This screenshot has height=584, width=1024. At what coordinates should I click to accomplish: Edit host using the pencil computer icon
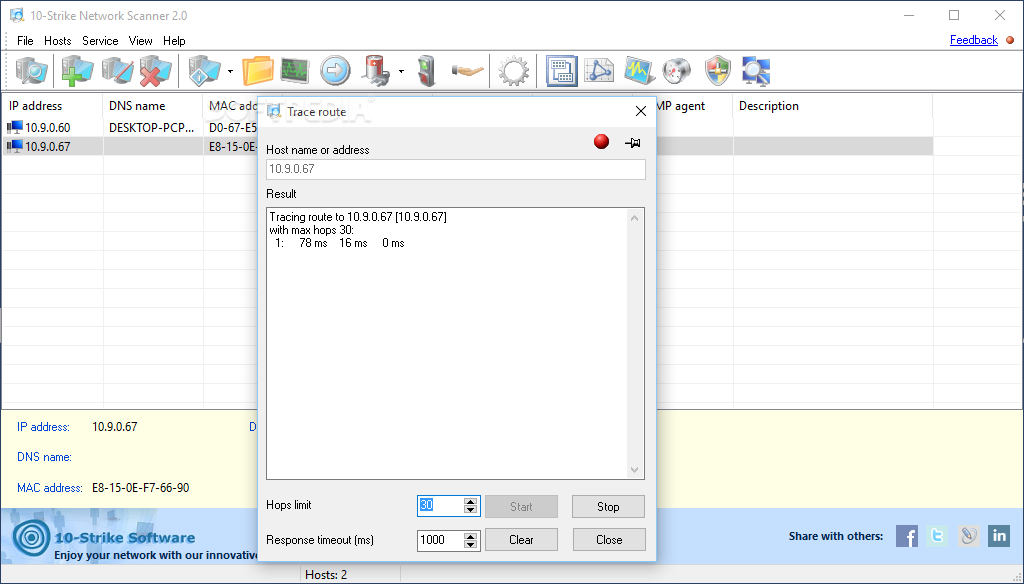point(118,71)
